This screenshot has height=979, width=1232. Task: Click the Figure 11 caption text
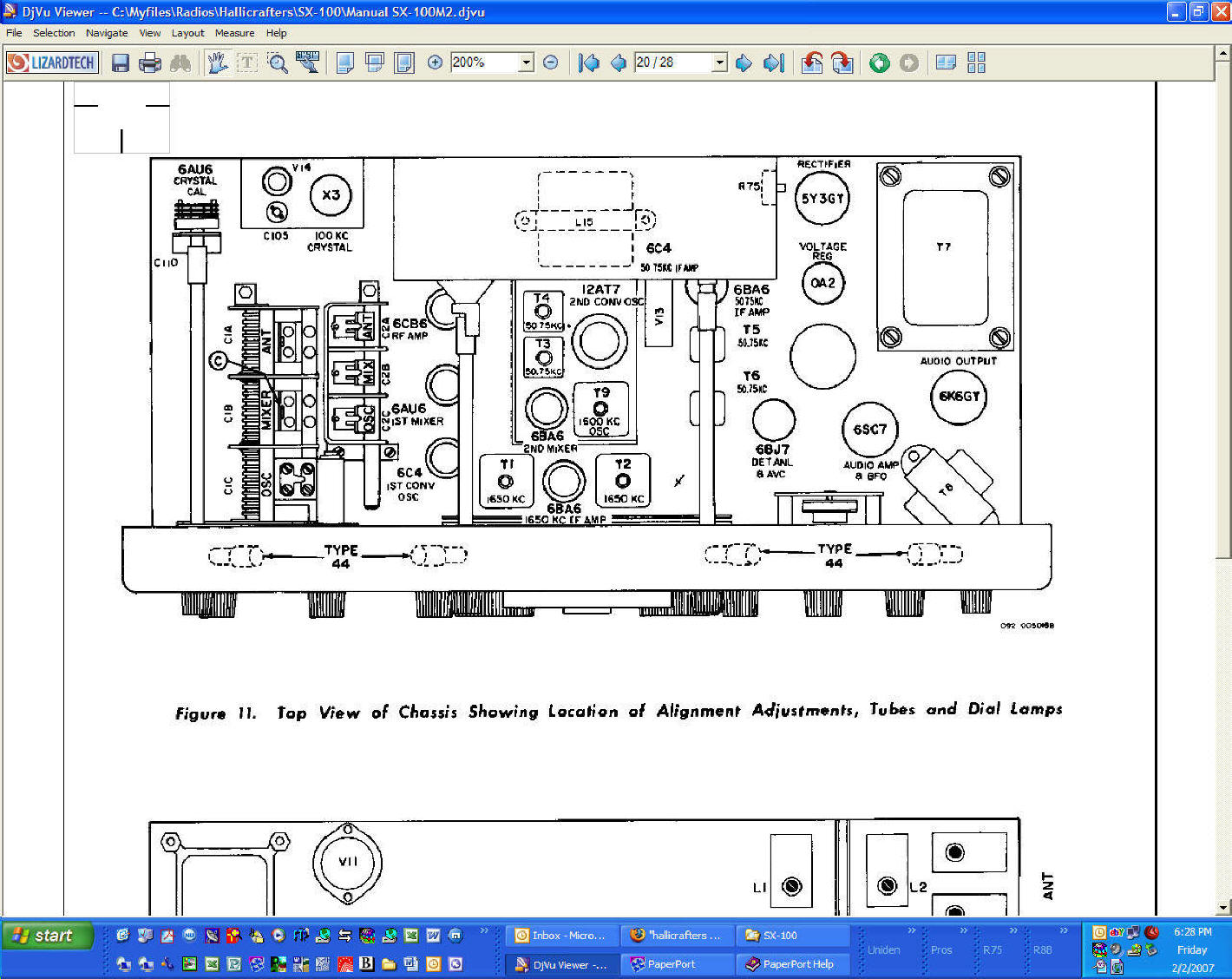pyautogui.click(x=619, y=711)
